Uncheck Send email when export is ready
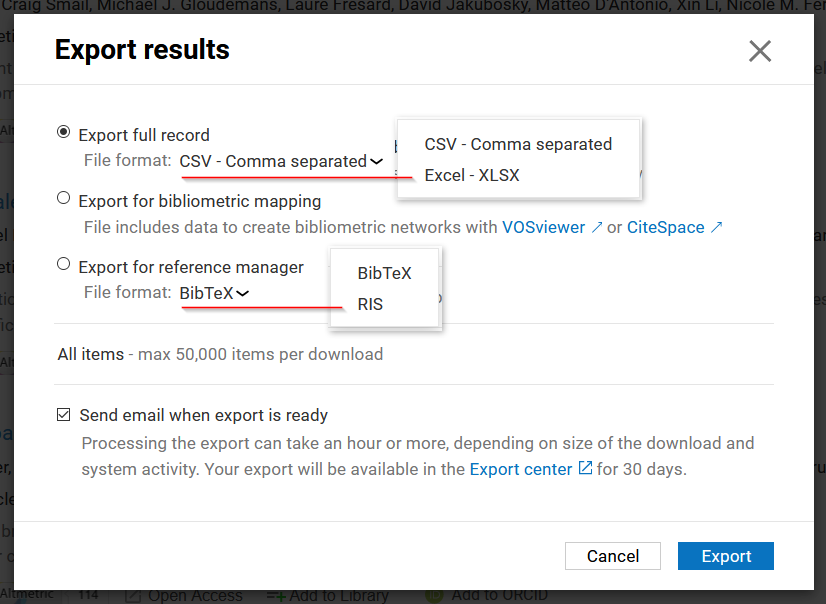The width and height of the screenshot is (826, 604). [x=64, y=415]
